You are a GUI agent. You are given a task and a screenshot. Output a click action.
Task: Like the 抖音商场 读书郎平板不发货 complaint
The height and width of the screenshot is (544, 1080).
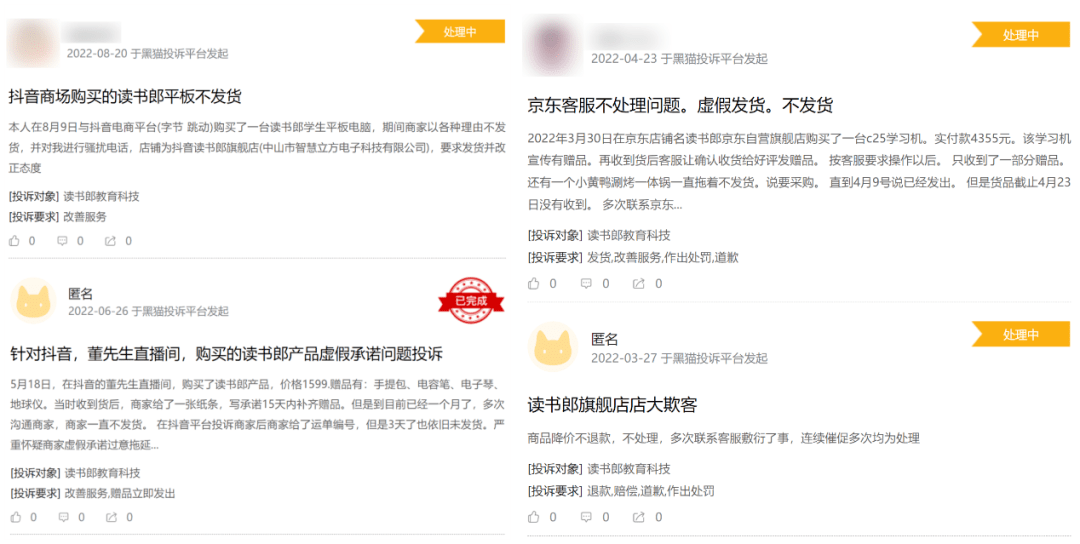[15, 241]
